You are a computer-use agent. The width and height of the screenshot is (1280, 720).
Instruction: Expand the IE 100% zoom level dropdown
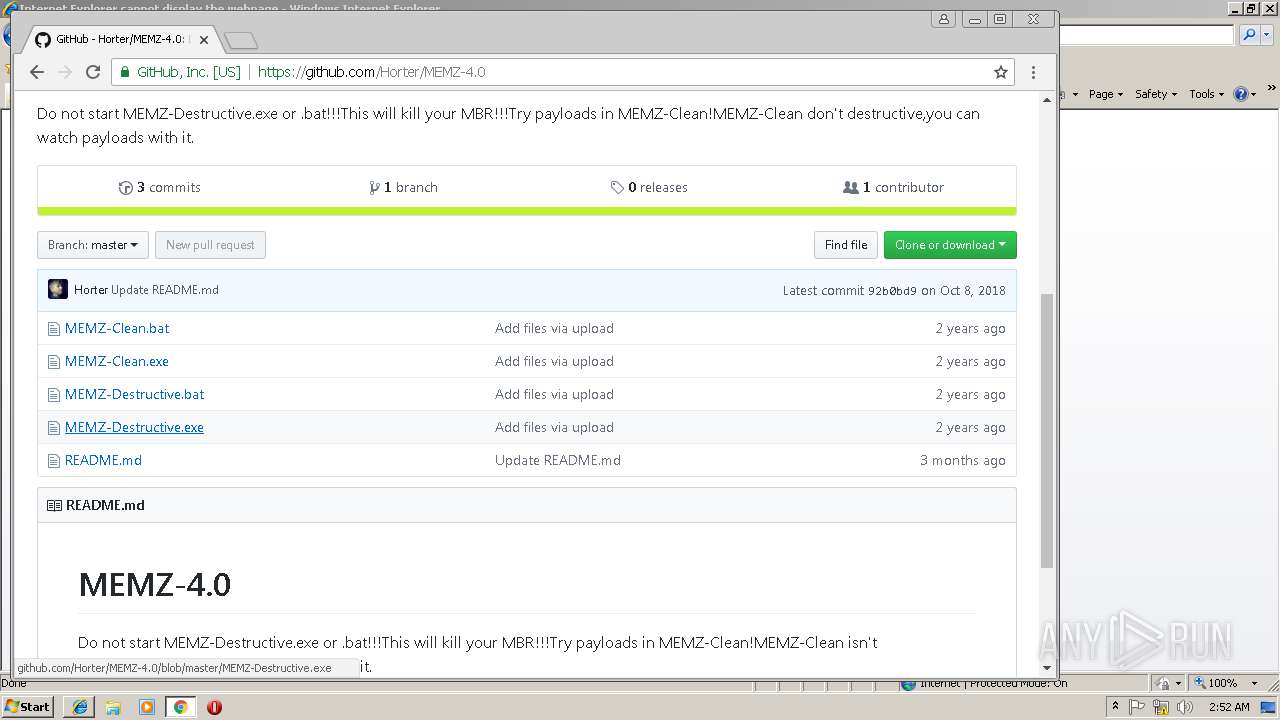coord(1252,683)
